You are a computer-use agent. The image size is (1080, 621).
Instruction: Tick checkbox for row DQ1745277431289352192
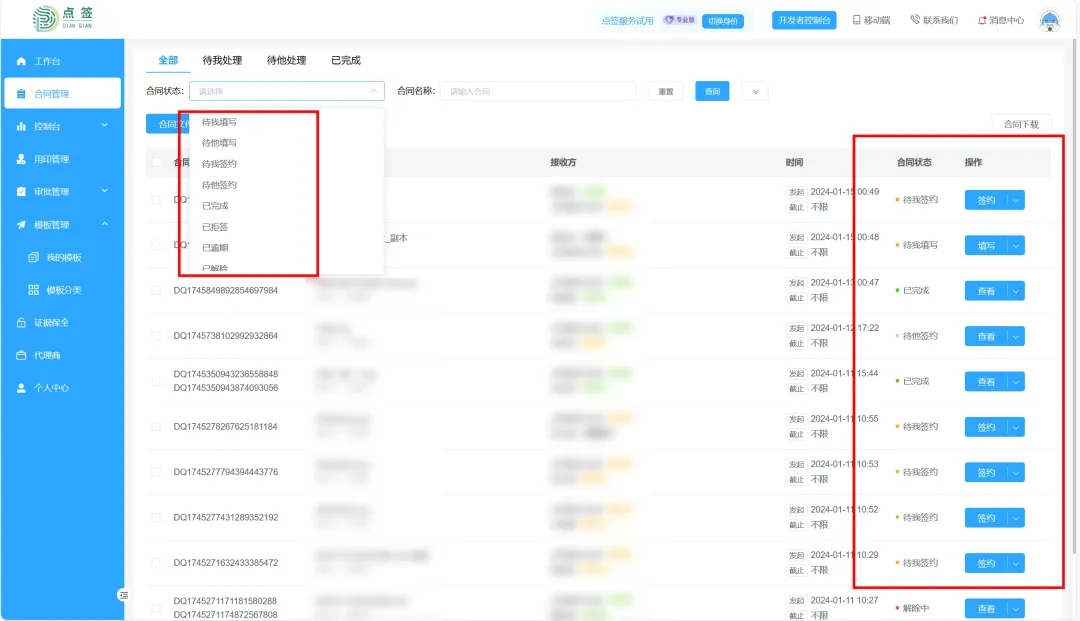pyautogui.click(x=156, y=518)
